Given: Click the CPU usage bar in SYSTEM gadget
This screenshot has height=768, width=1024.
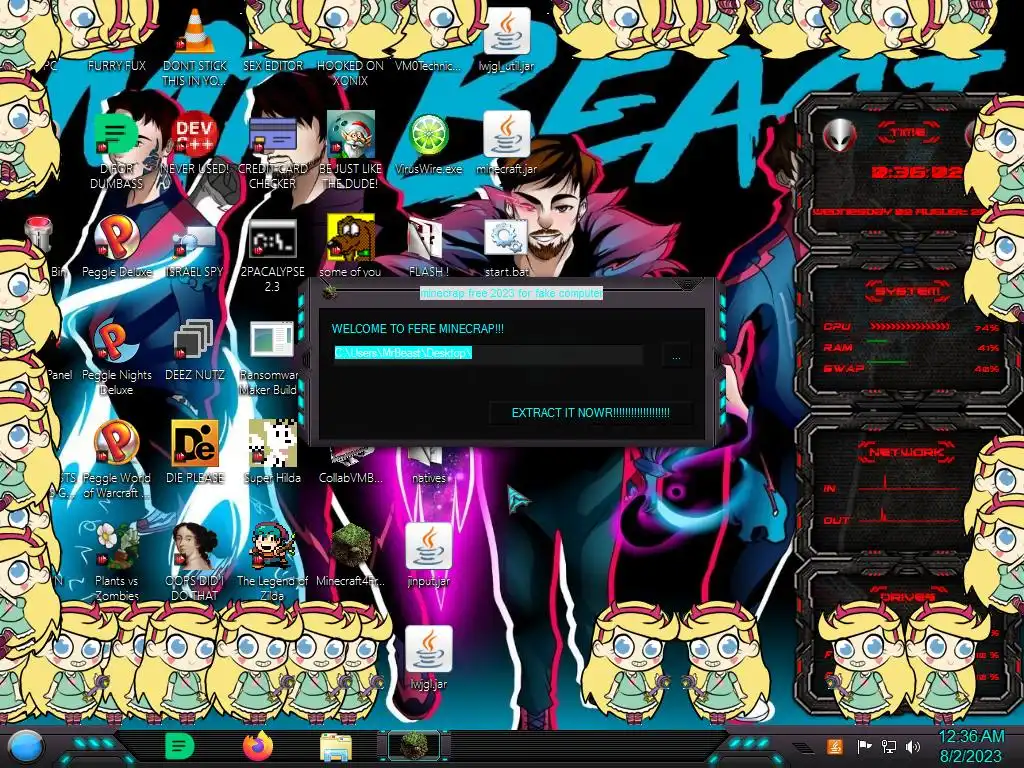Looking at the screenshot, I should [x=910, y=326].
